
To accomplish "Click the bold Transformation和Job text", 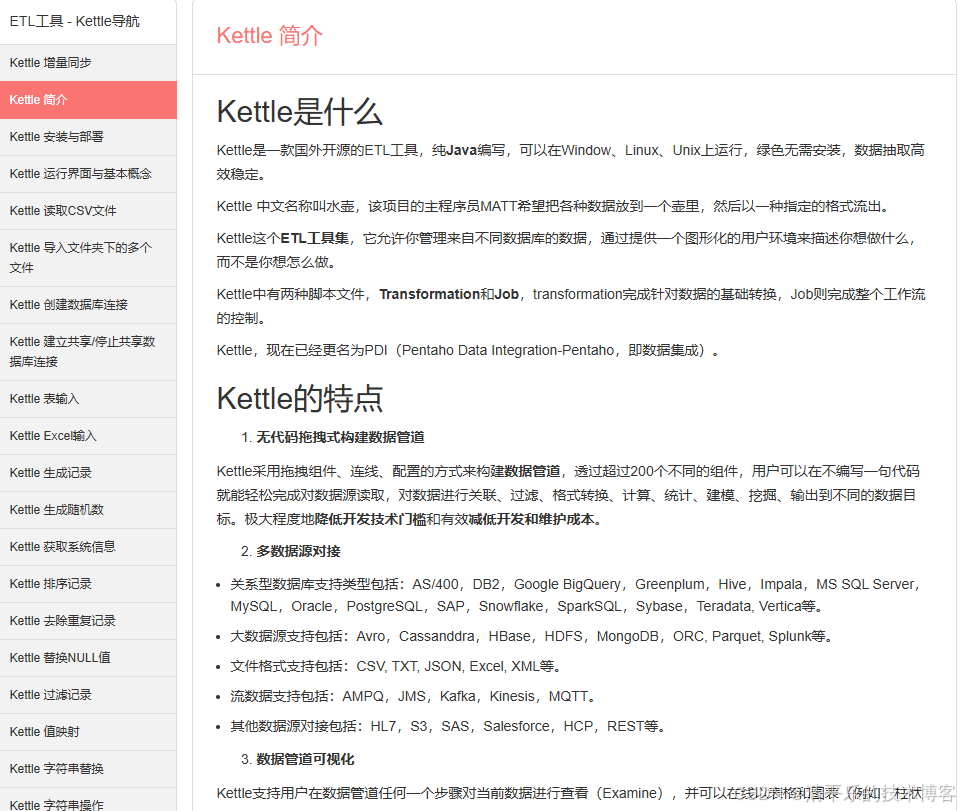I will (x=449, y=294).
